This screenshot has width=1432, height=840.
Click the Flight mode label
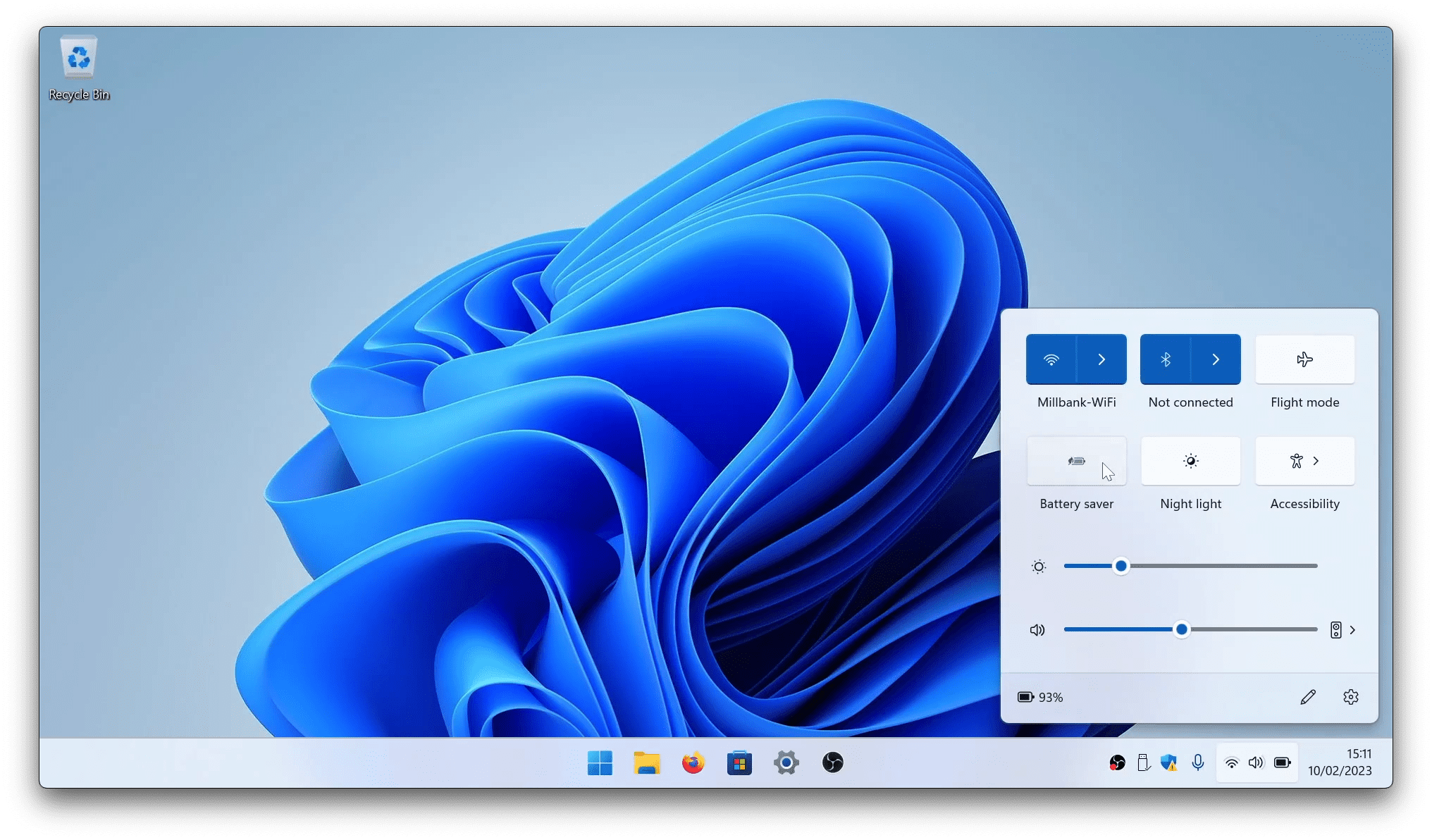tap(1304, 402)
